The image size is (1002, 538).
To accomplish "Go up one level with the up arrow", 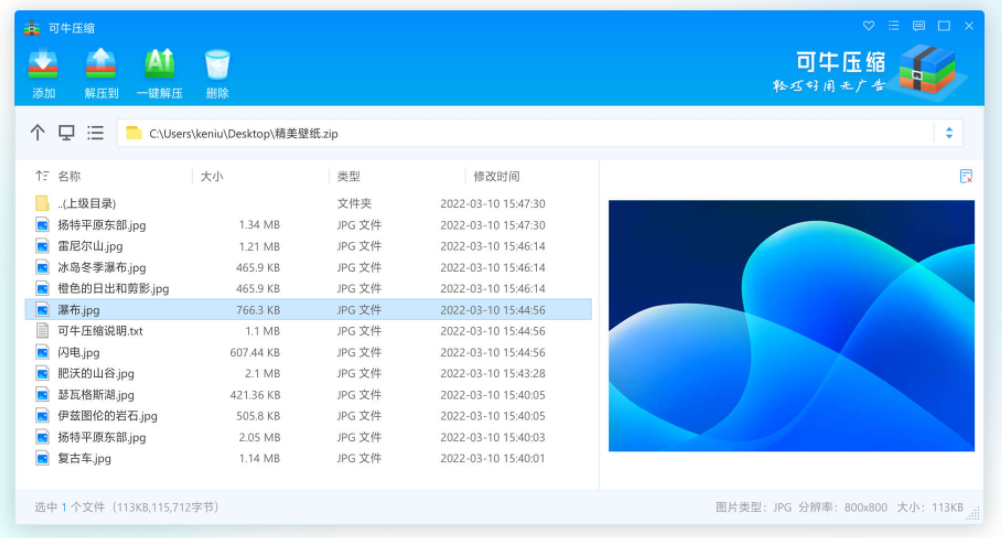I will pyautogui.click(x=38, y=133).
